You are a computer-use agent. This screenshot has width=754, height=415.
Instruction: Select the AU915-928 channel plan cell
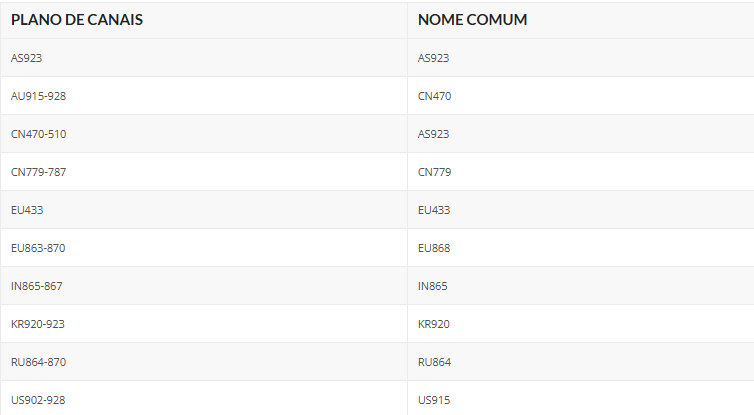39,96
